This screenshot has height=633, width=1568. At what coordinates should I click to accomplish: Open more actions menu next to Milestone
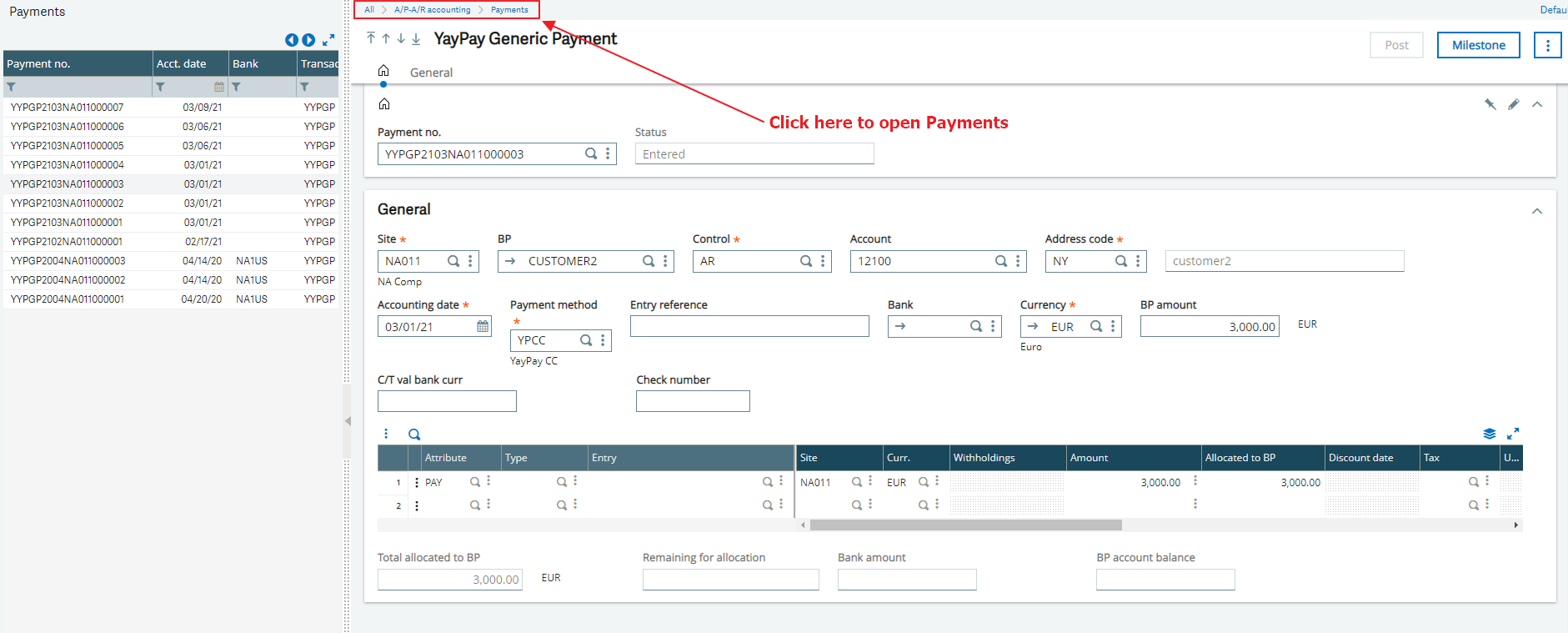tap(1548, 45)
